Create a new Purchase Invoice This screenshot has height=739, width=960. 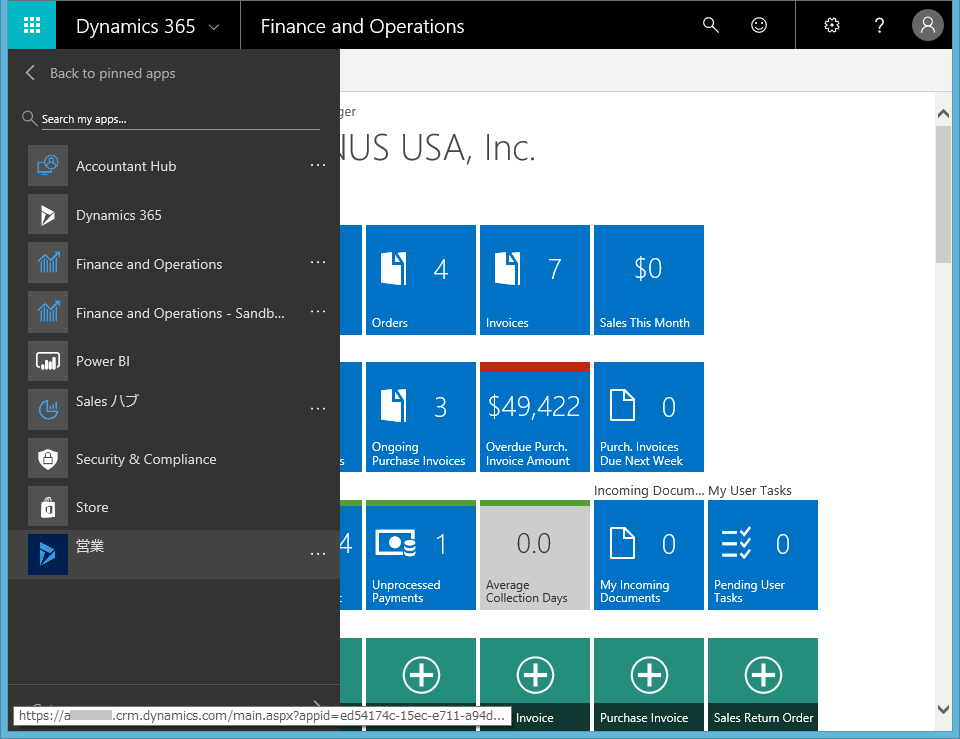tap(648, 685)
